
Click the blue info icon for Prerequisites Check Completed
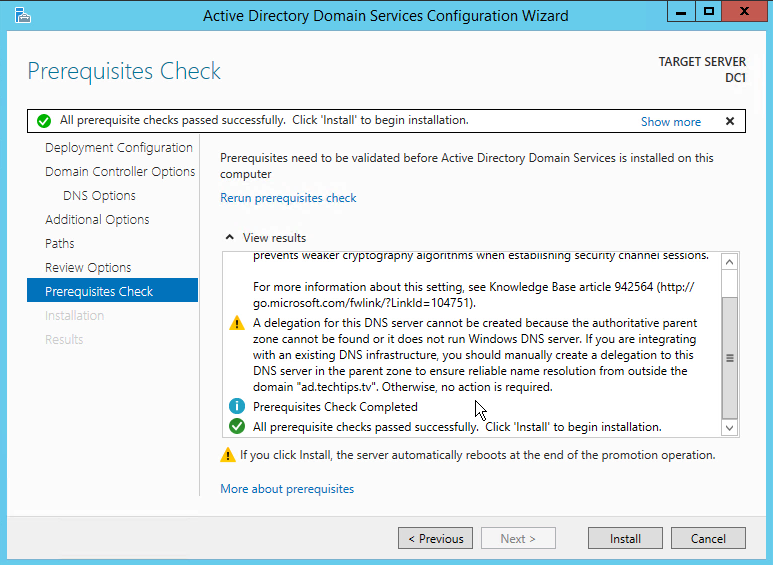[x=237, y=406]
